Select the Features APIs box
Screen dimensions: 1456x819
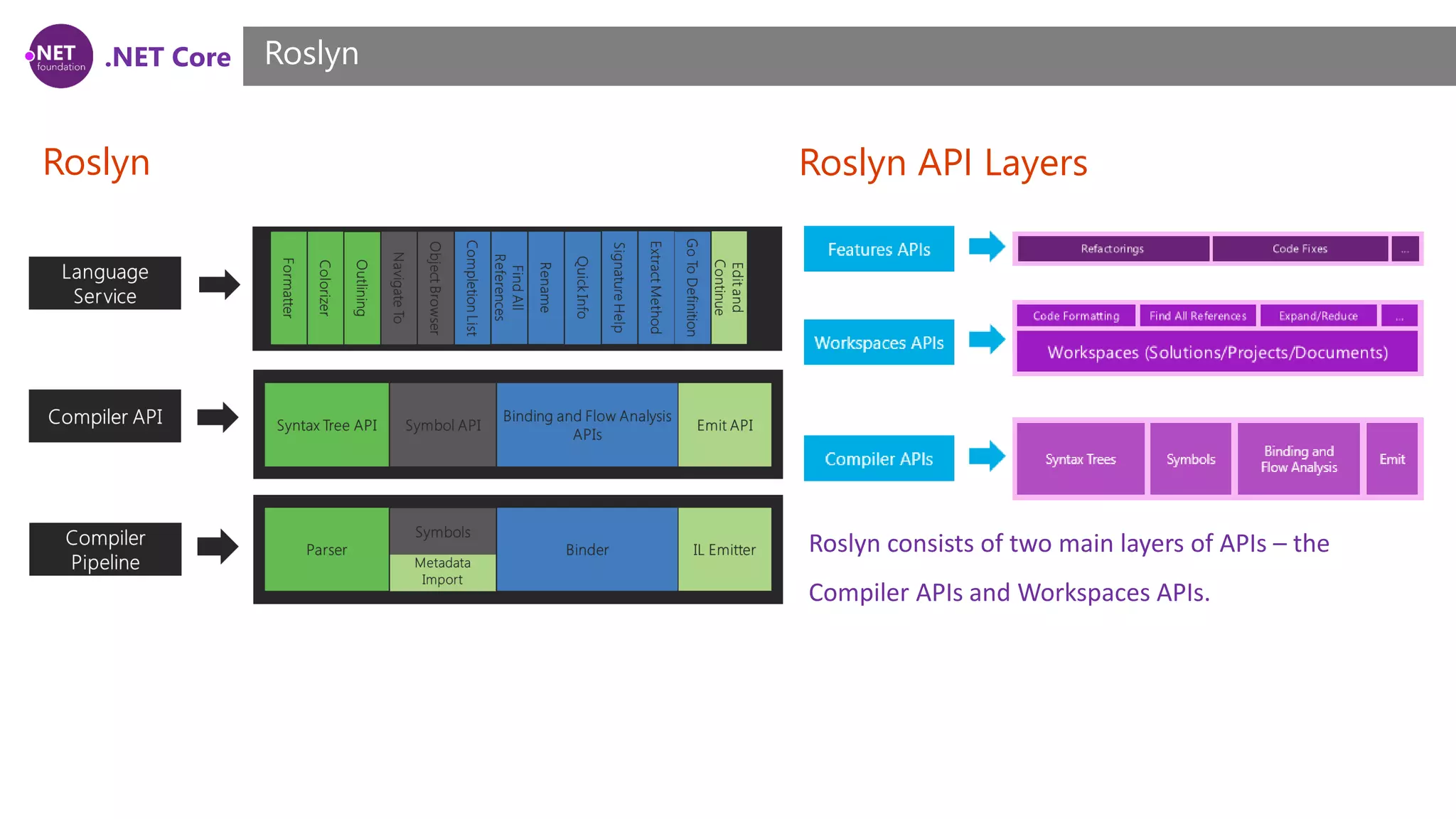click(x=879, y=250)
